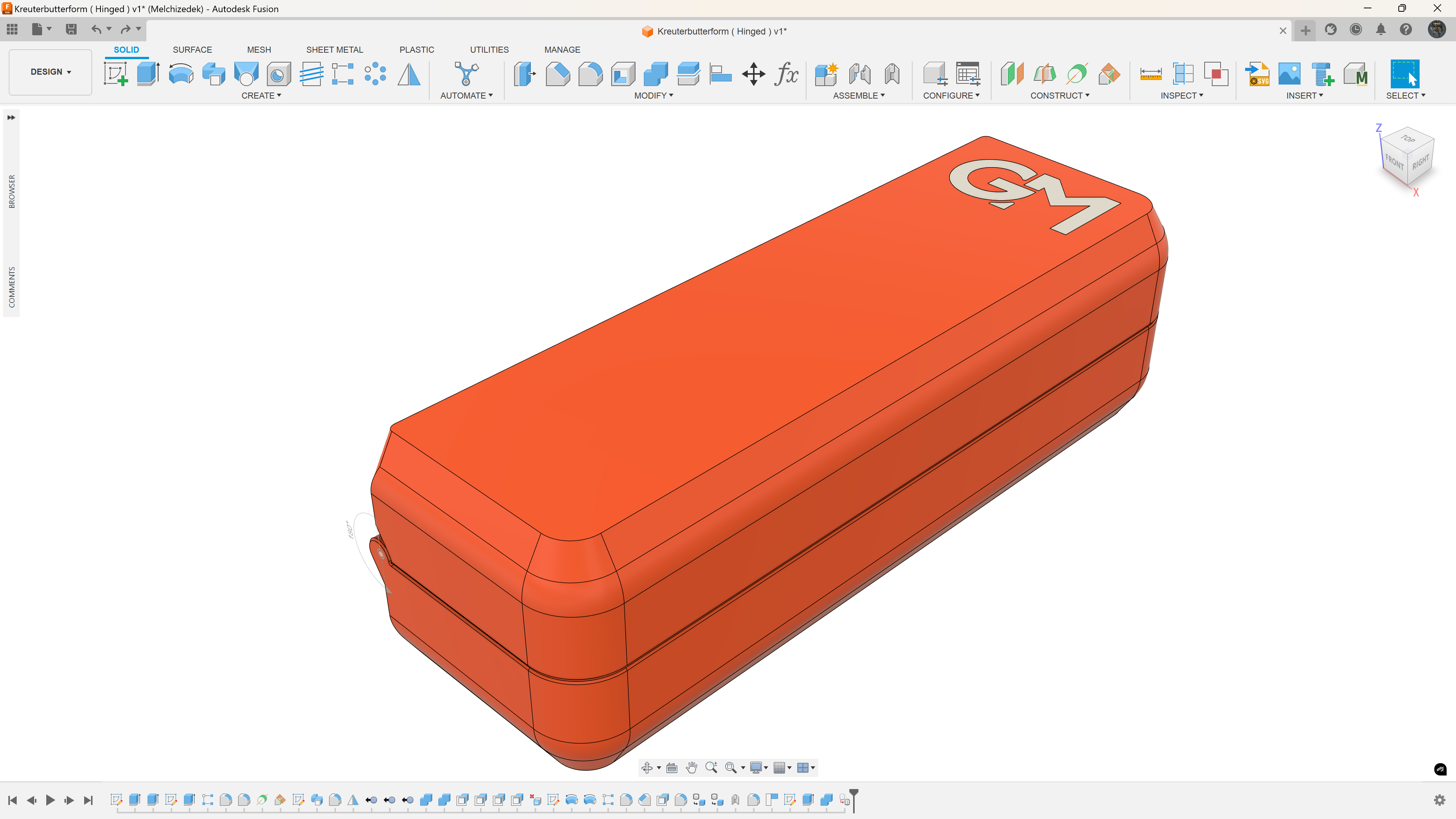This screenshot has width=1456, height=819.
Task: Select the Joint tool
Action: click(859, 74)
